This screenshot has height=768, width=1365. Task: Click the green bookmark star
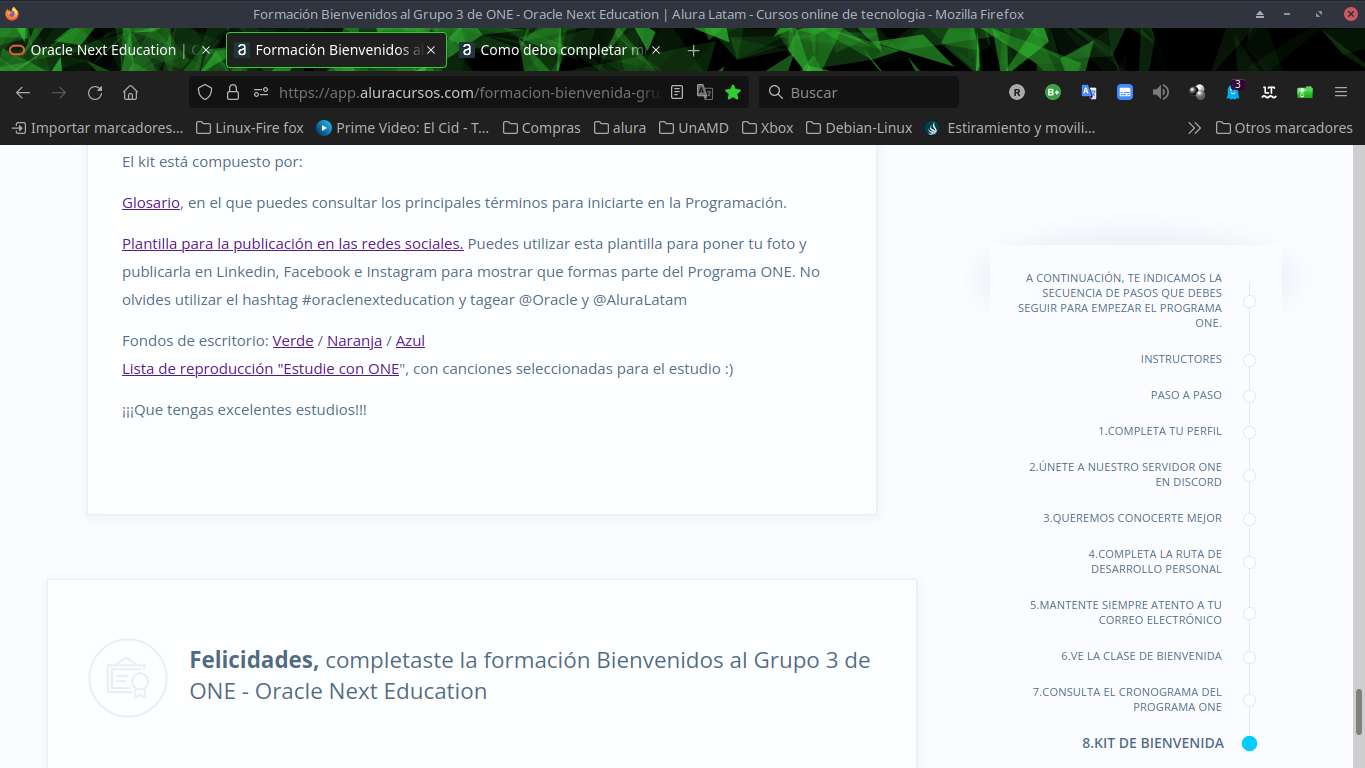point(733,92)
